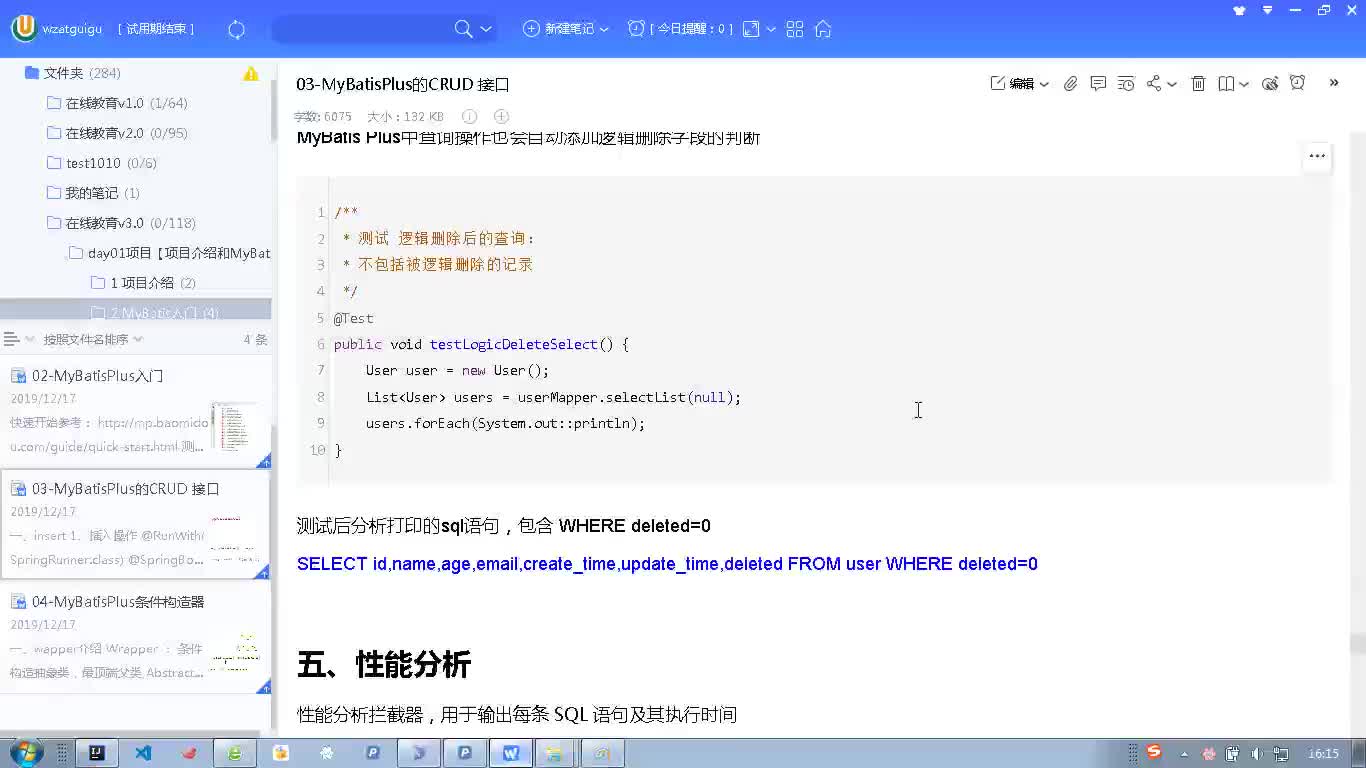This screenshot has width=1366, height=768.
Task: Open the note history versions icon
Action: pyautogui.click(x=1126, y=84)
